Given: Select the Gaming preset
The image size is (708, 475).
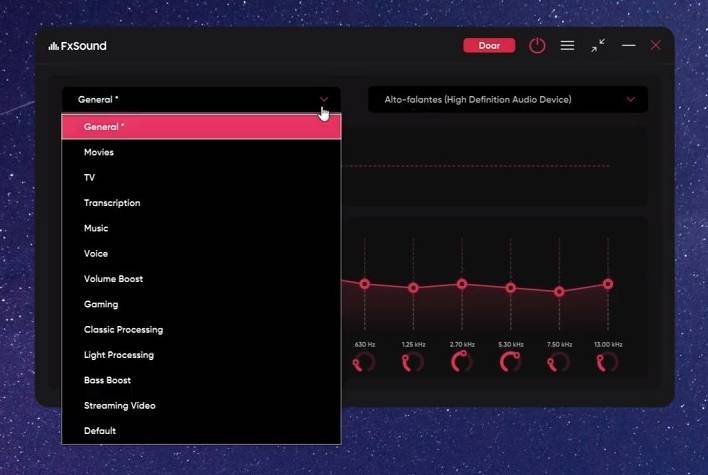Looking at the screenshot, I should (201, 304).
